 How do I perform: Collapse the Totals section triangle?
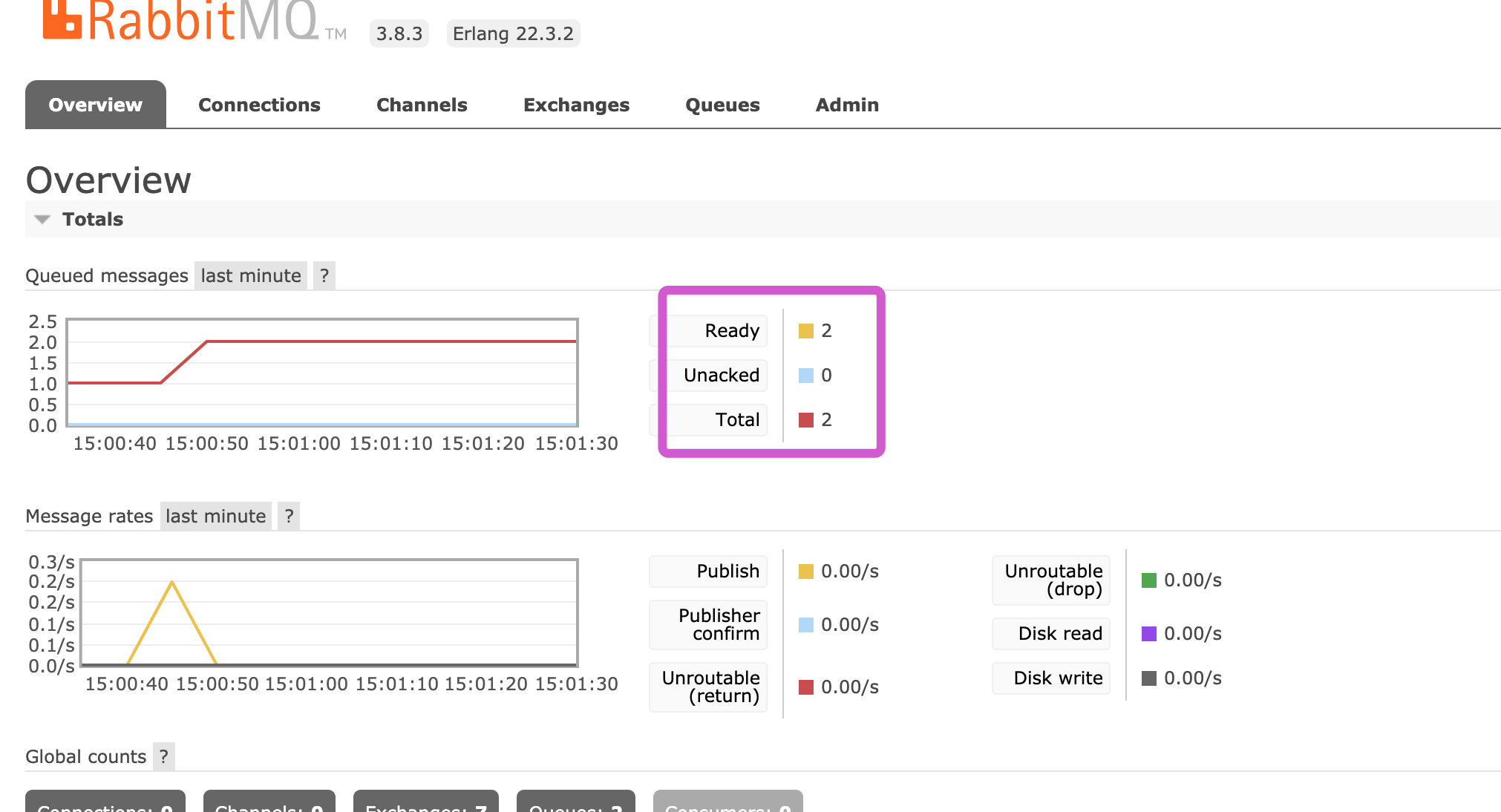point(42,220)
